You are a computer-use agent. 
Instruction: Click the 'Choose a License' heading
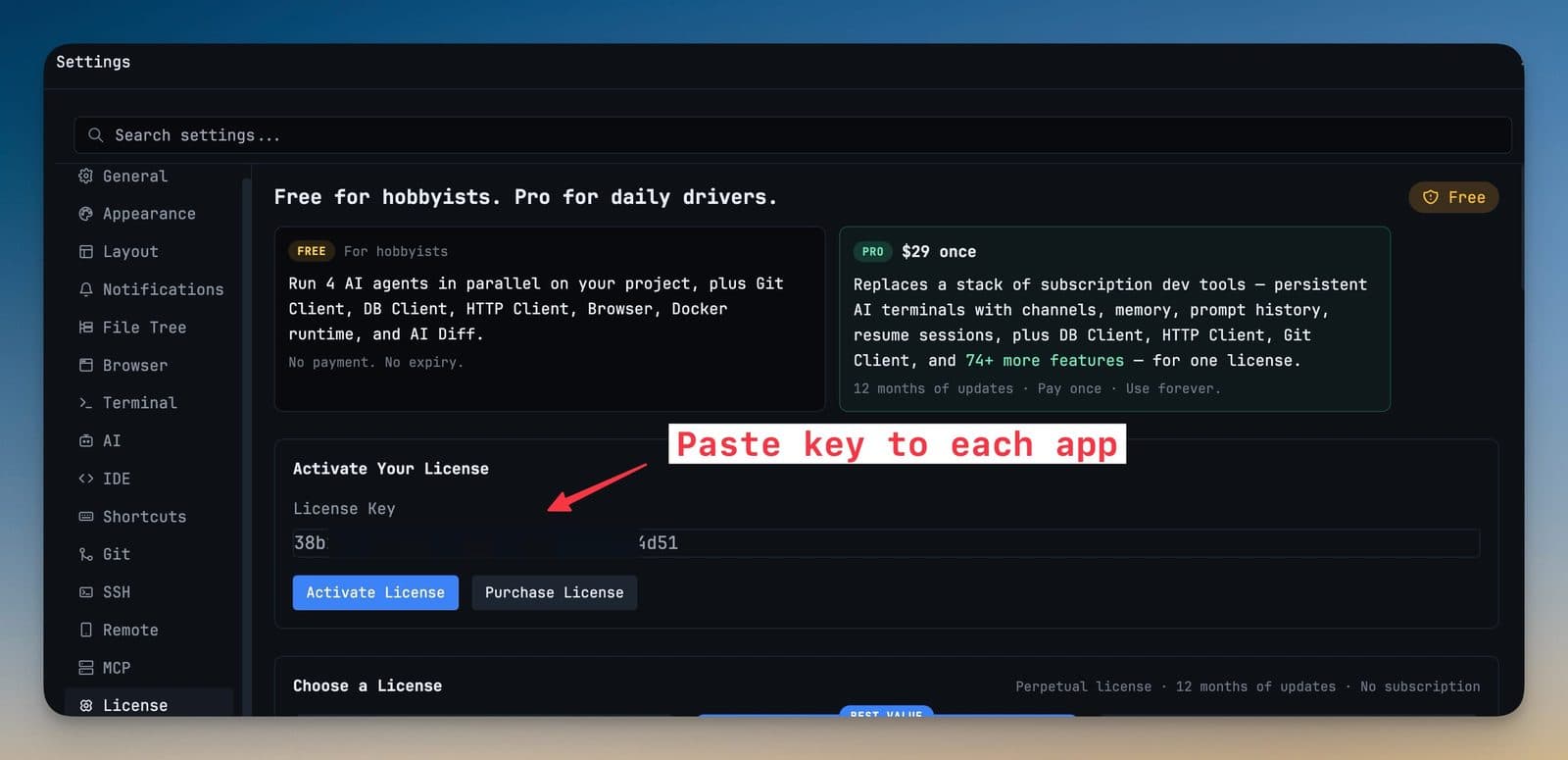click(x=367, y=685)
